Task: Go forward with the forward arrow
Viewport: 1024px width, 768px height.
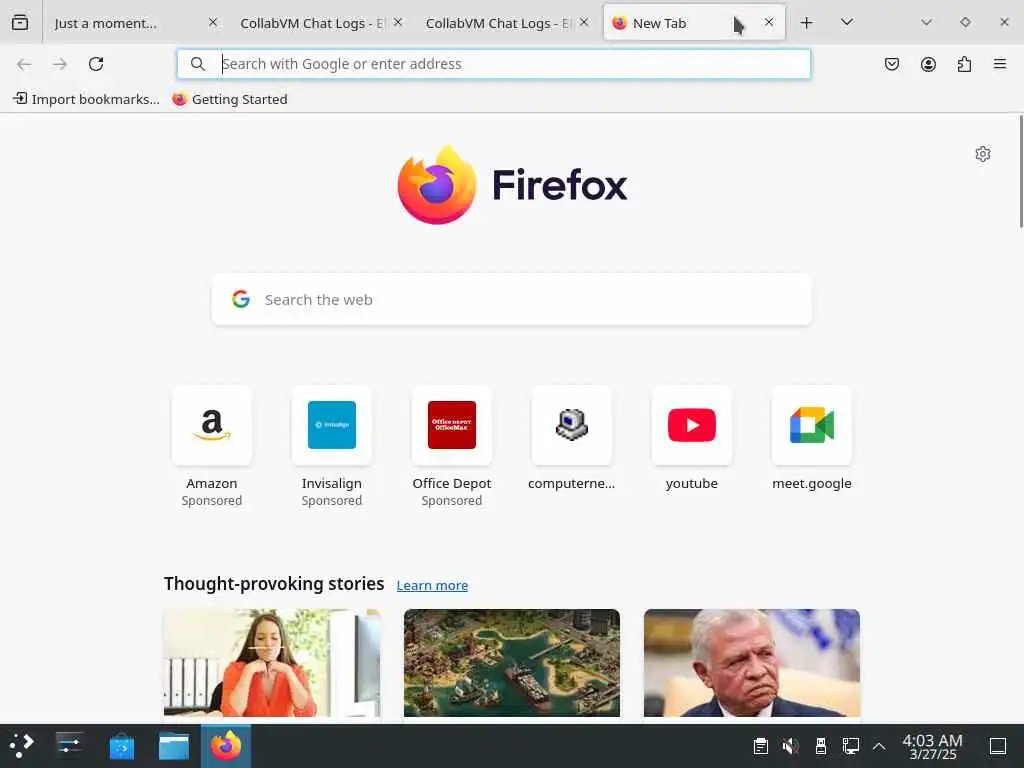Action: pyautogui.click(x=60, y=64)
